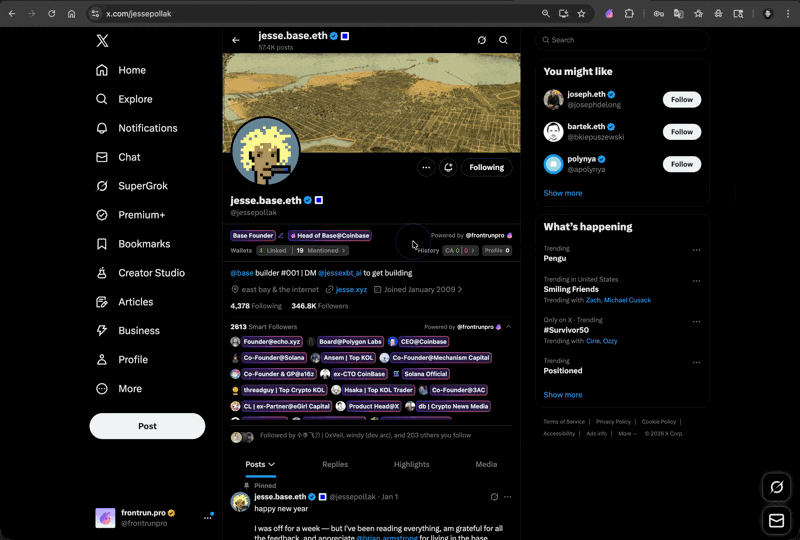Screen dimensions: 800x540
Task: Expand Joined January 2009 details
Action: tap(418, 289)
